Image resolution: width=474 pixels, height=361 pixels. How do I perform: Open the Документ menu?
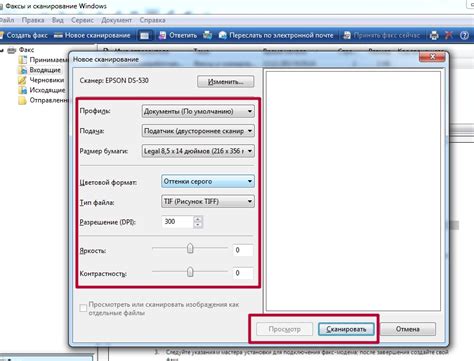point(117,20)
